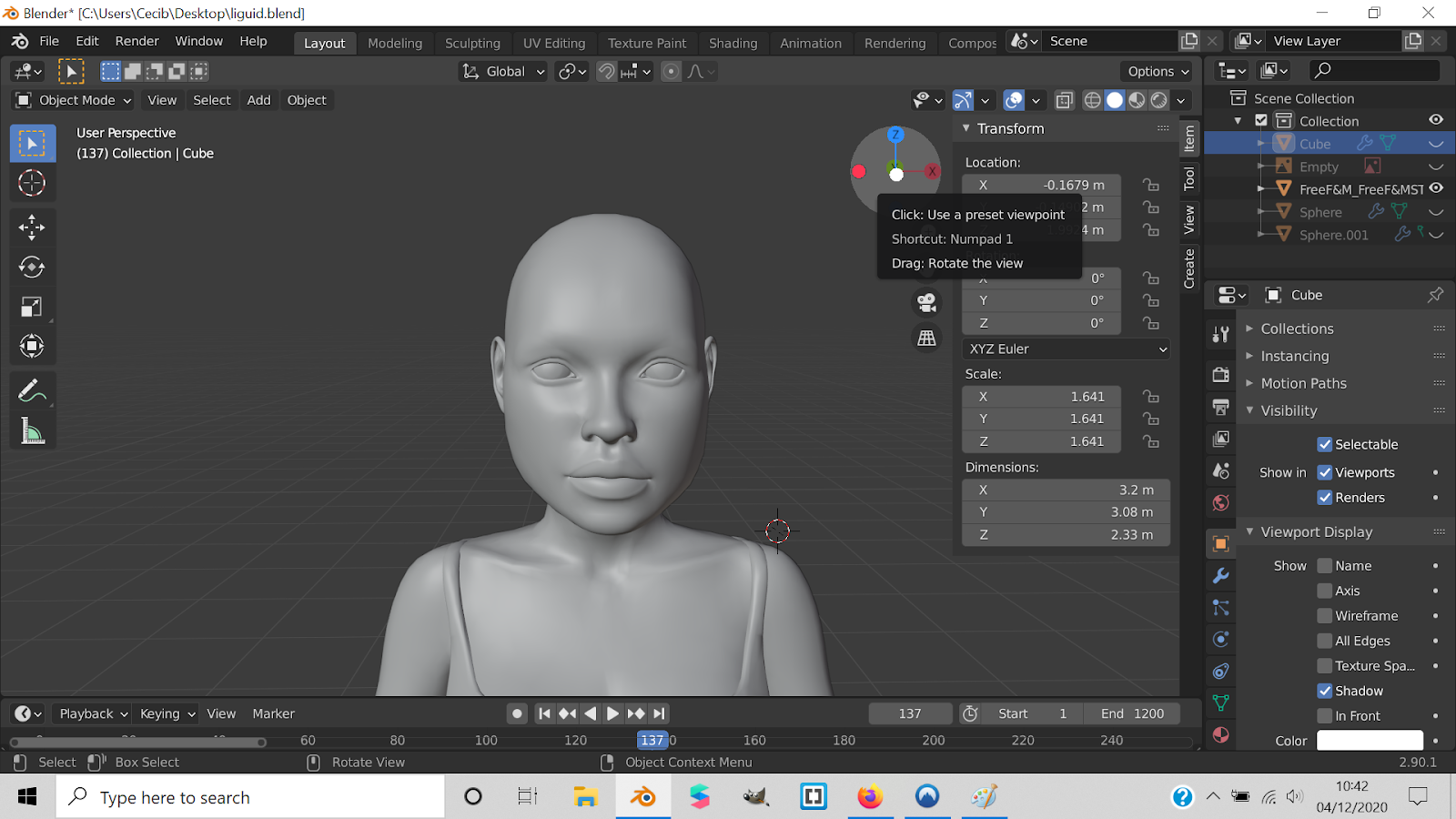Click the Scale X value field
Viewport: 1456px width, 819px height.
(x=1042, y=397)
